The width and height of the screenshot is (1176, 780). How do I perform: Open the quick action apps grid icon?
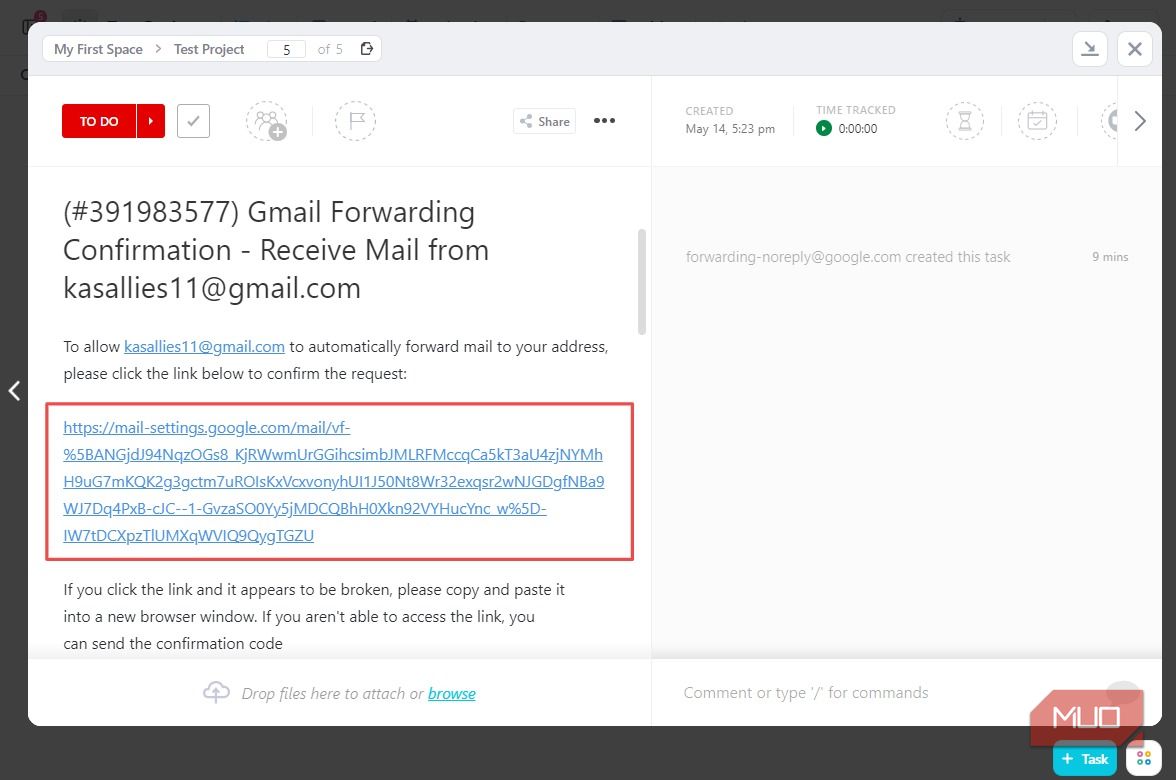[1144, 758]
